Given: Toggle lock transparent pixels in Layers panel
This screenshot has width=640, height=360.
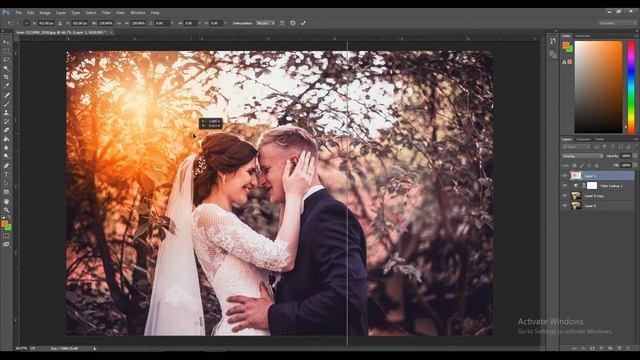Looking at the screenshot, I should 574,165.
